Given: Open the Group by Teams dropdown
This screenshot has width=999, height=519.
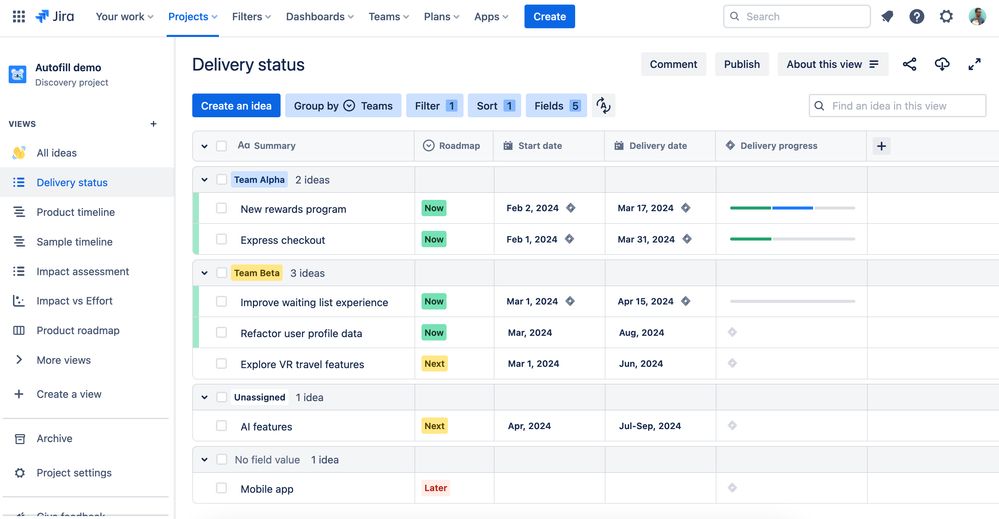Looking at the screenshot, I should click(343, 106).
